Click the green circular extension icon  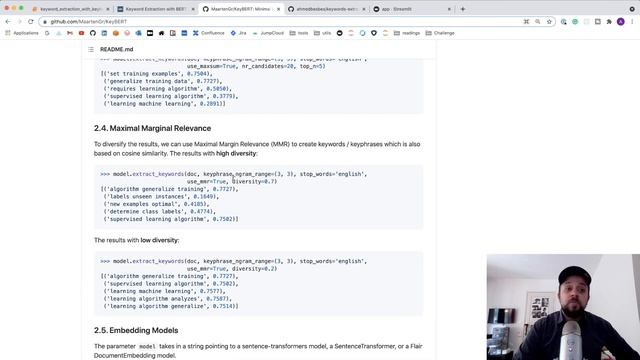pyautogui.click(x=575, y=22)
